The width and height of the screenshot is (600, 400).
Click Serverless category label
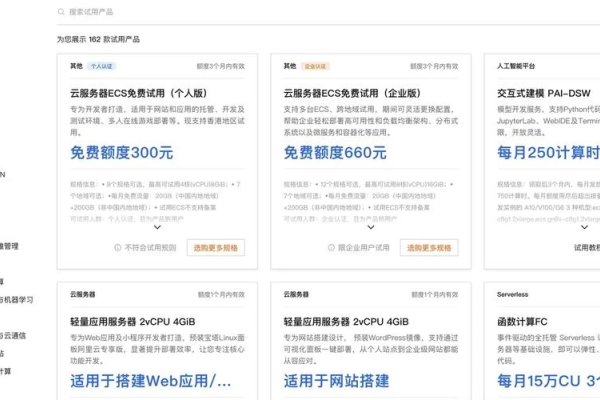pos(512,294)
